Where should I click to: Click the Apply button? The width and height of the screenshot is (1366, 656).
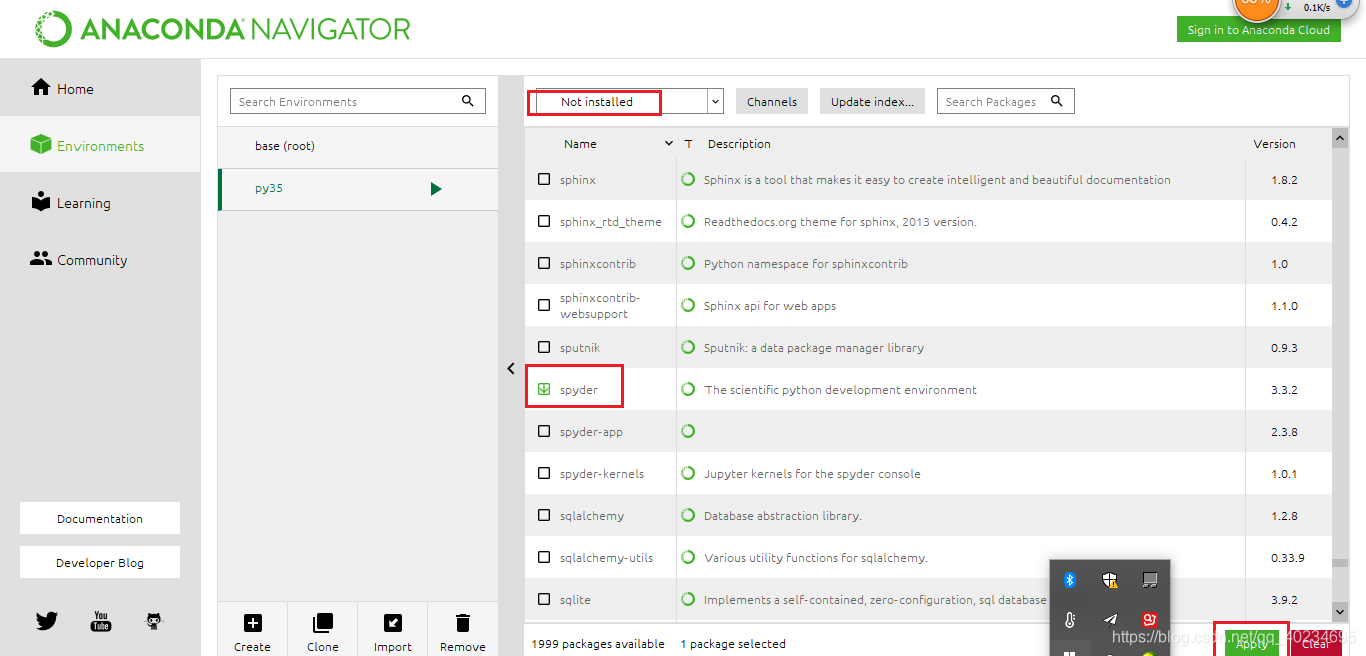(x=1251, y=643)
